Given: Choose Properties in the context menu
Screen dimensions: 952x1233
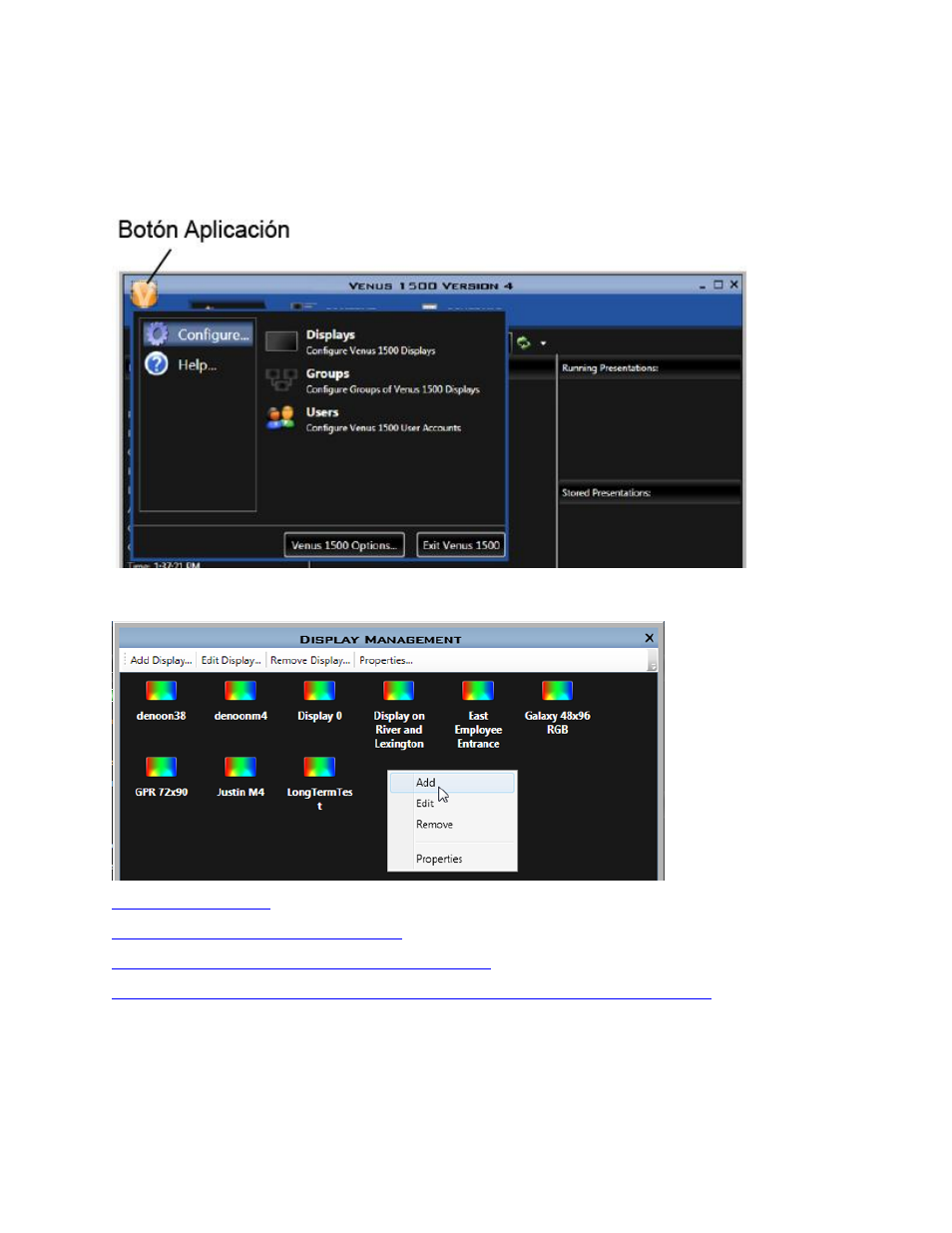Looking at the screenshot, I should click(452, 859).
